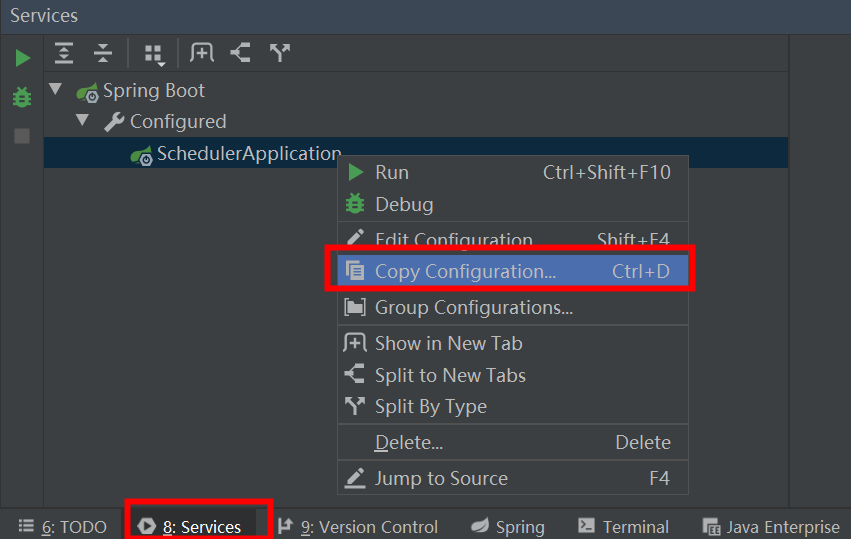
Task: Open the 8: Services tool window tab
Action: [x=190, y=527]
